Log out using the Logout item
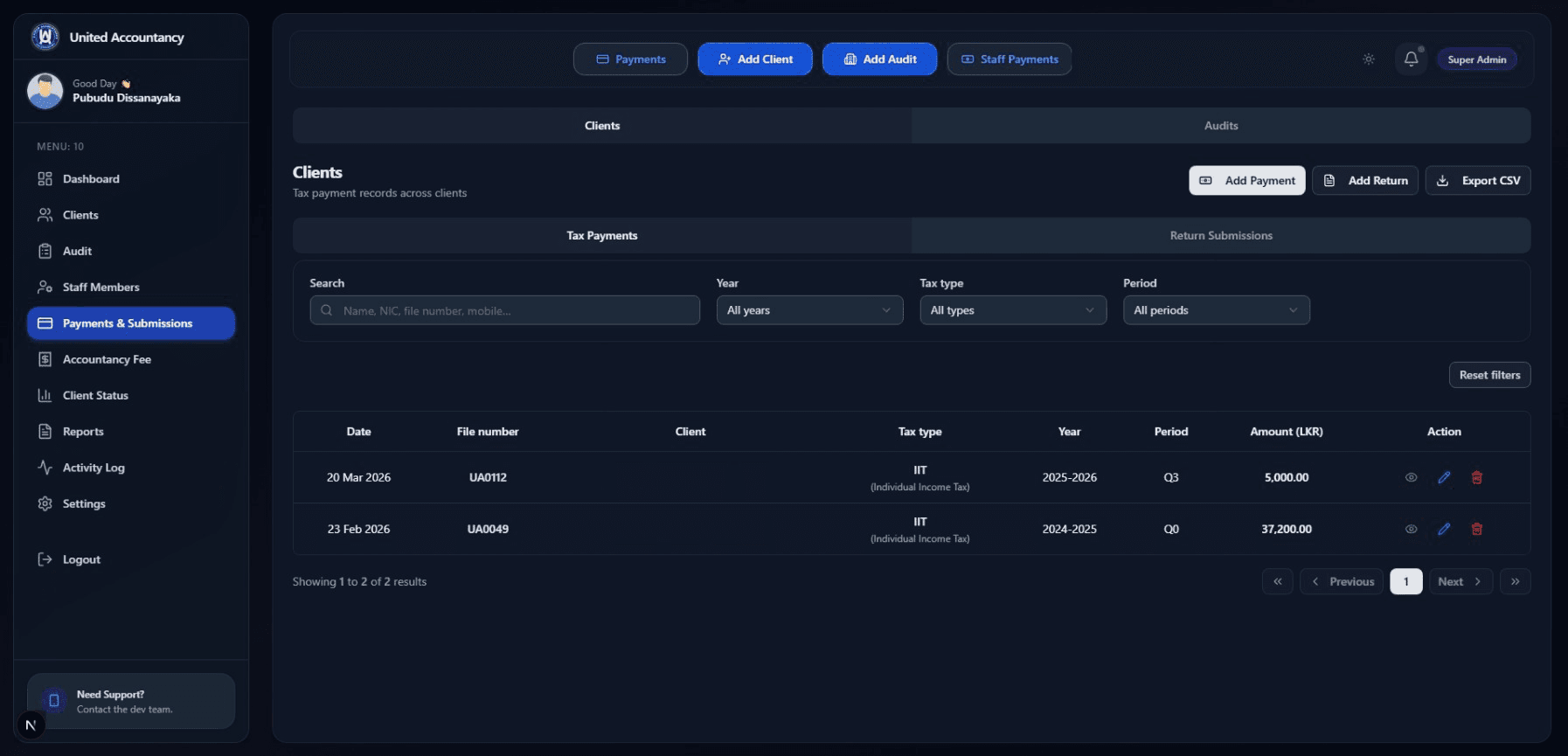 (x=131, y=559)
